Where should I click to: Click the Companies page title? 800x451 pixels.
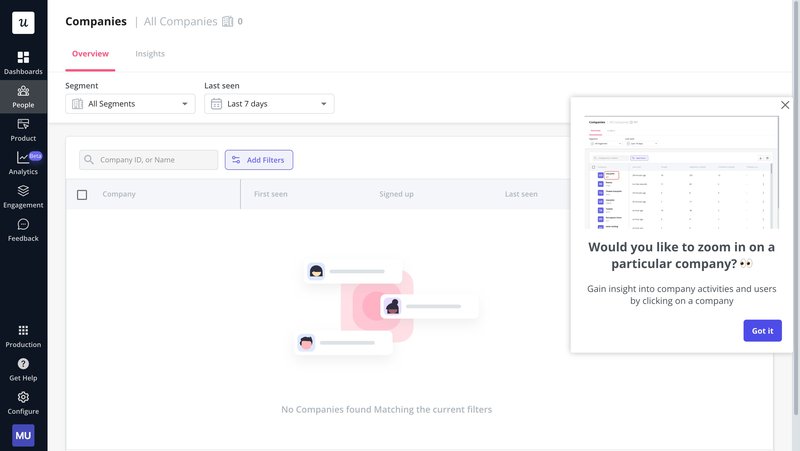click(96, 21)
